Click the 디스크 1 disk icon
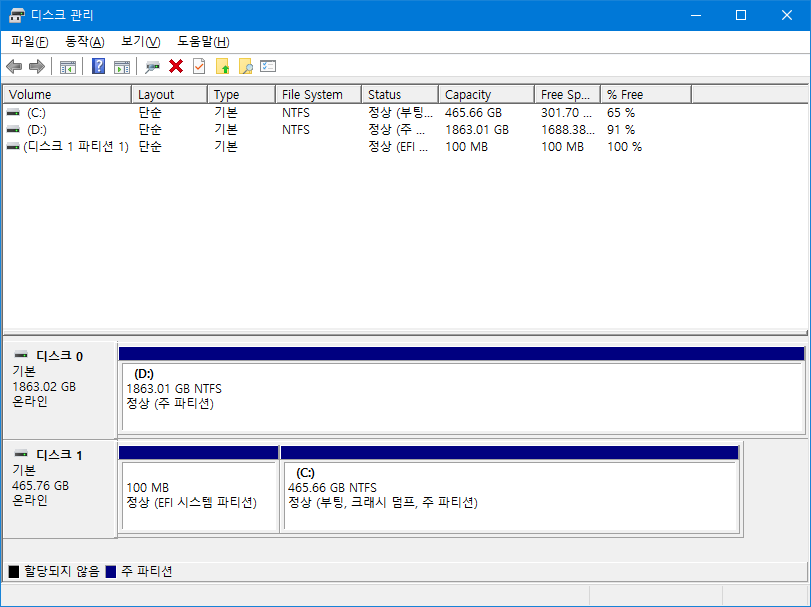The image size is (811, 607). point(21,454)
